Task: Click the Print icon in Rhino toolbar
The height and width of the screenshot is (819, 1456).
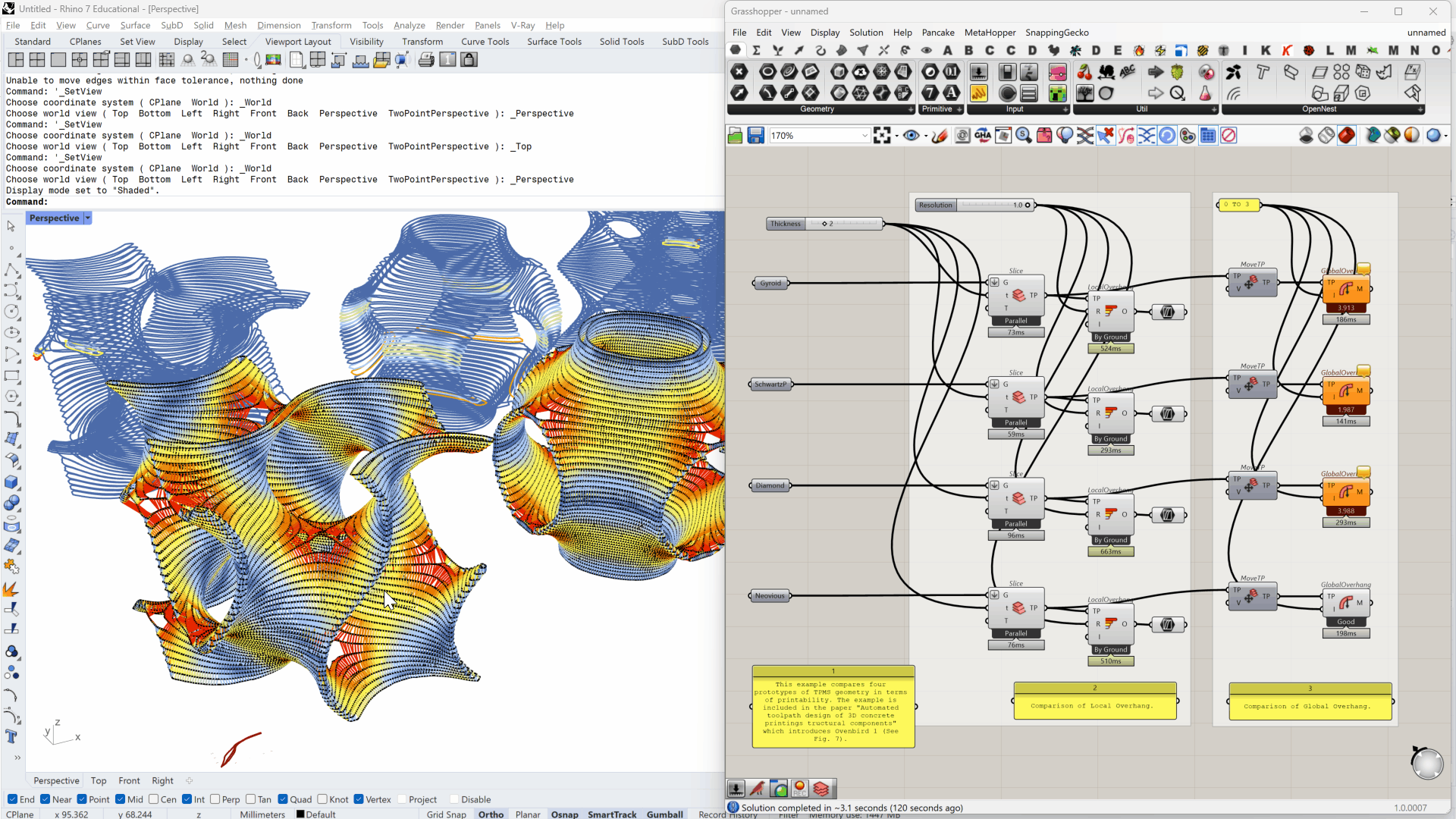Action: [426, 60]
